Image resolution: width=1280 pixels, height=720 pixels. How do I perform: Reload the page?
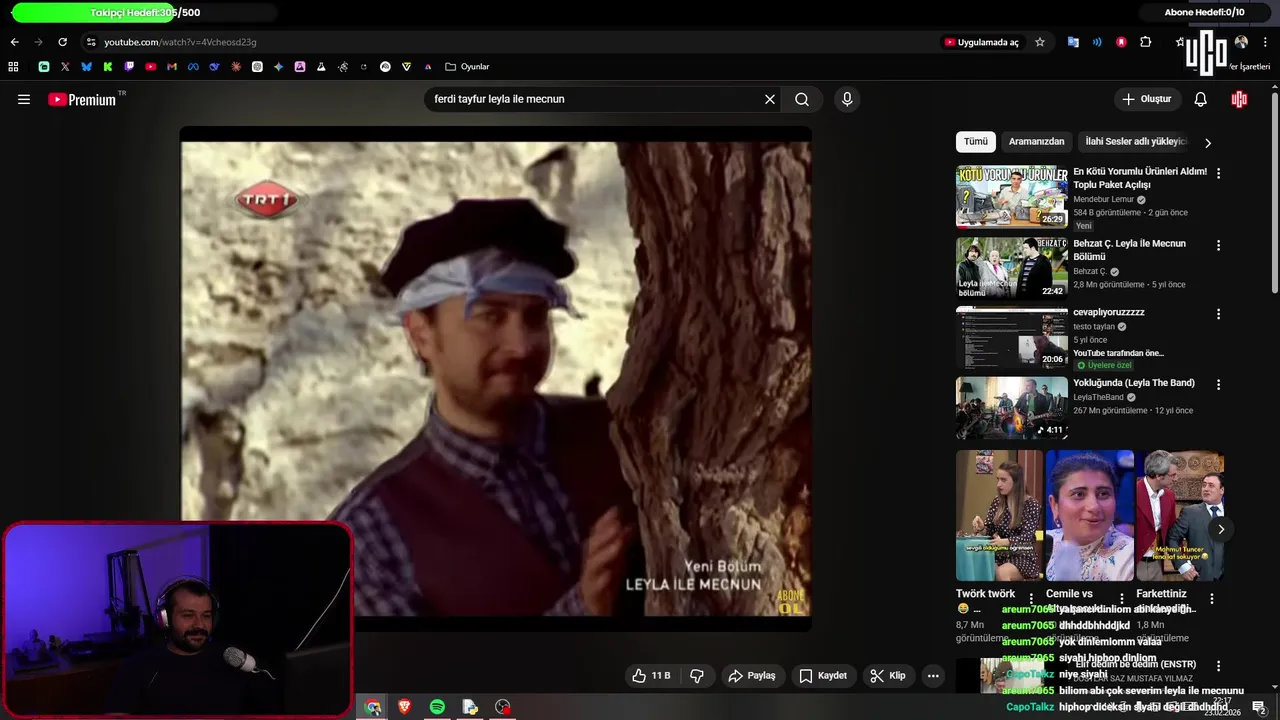(62, 42)
